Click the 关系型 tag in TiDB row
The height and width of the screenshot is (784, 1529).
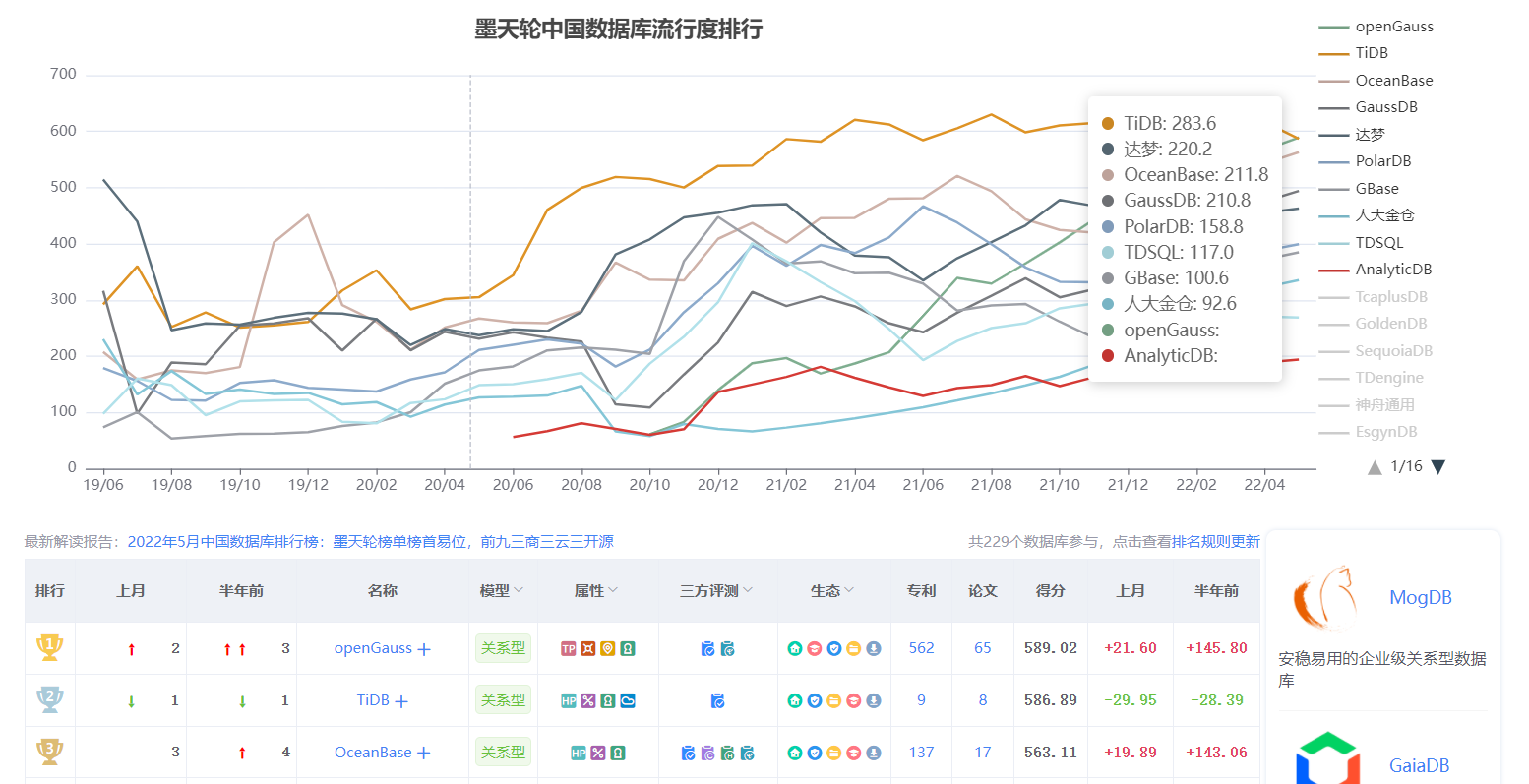[503, 700]
